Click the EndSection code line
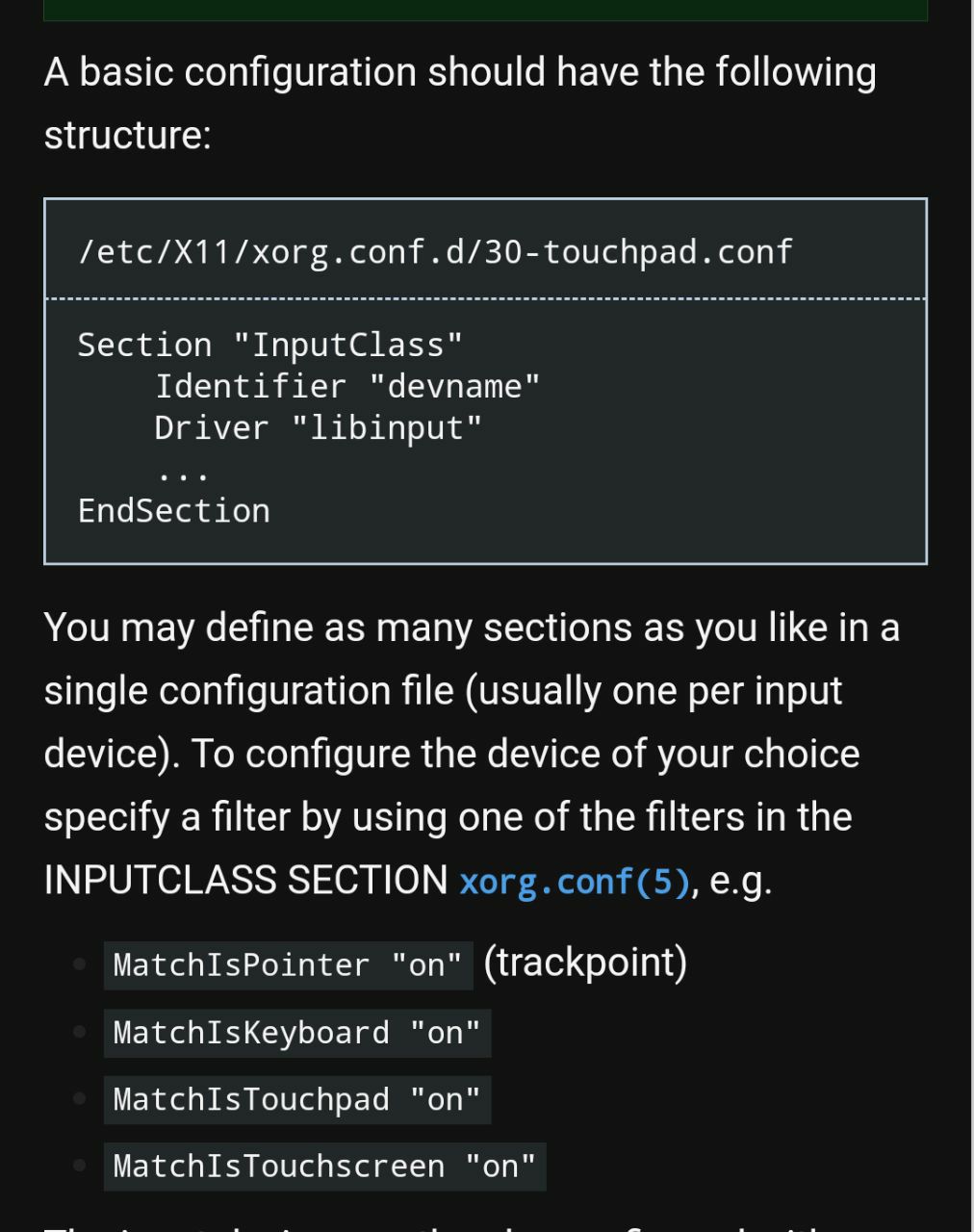Screen dimensions: 974x1232 [x=174, y=510]
